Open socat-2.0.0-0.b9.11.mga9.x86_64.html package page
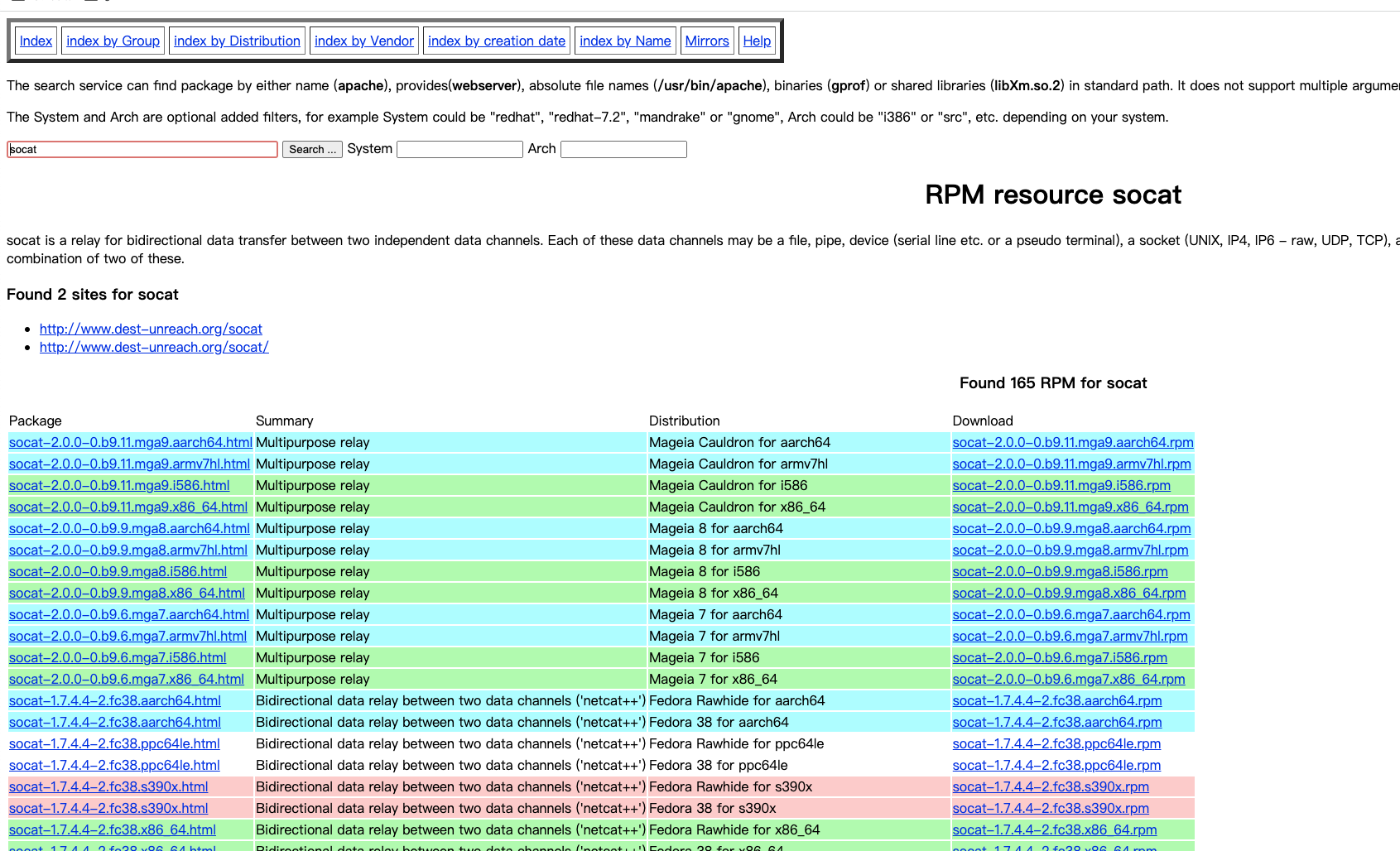The height and width of the screenshot is (851, 1400). point(128,507)
